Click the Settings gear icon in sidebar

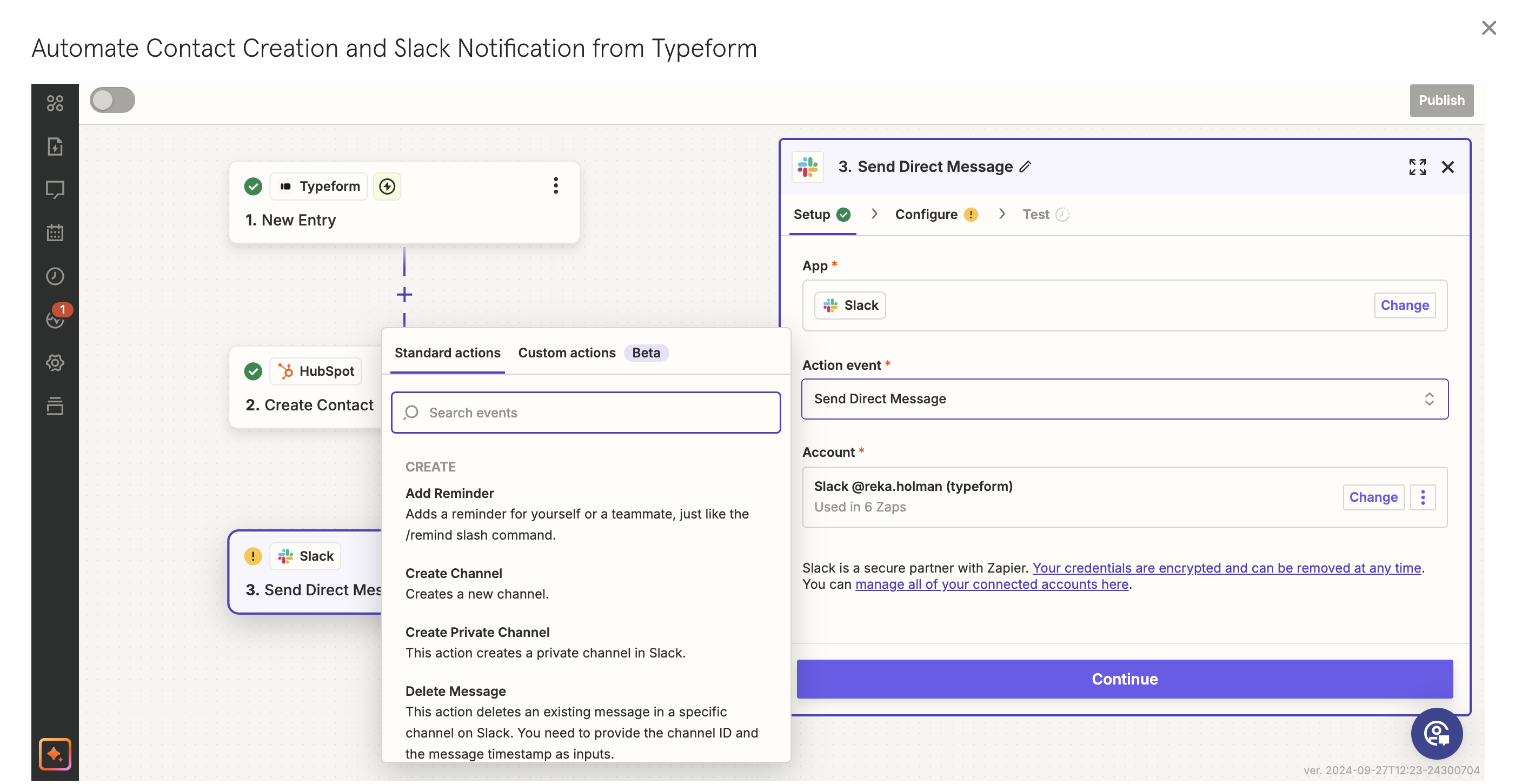(55, 363)
